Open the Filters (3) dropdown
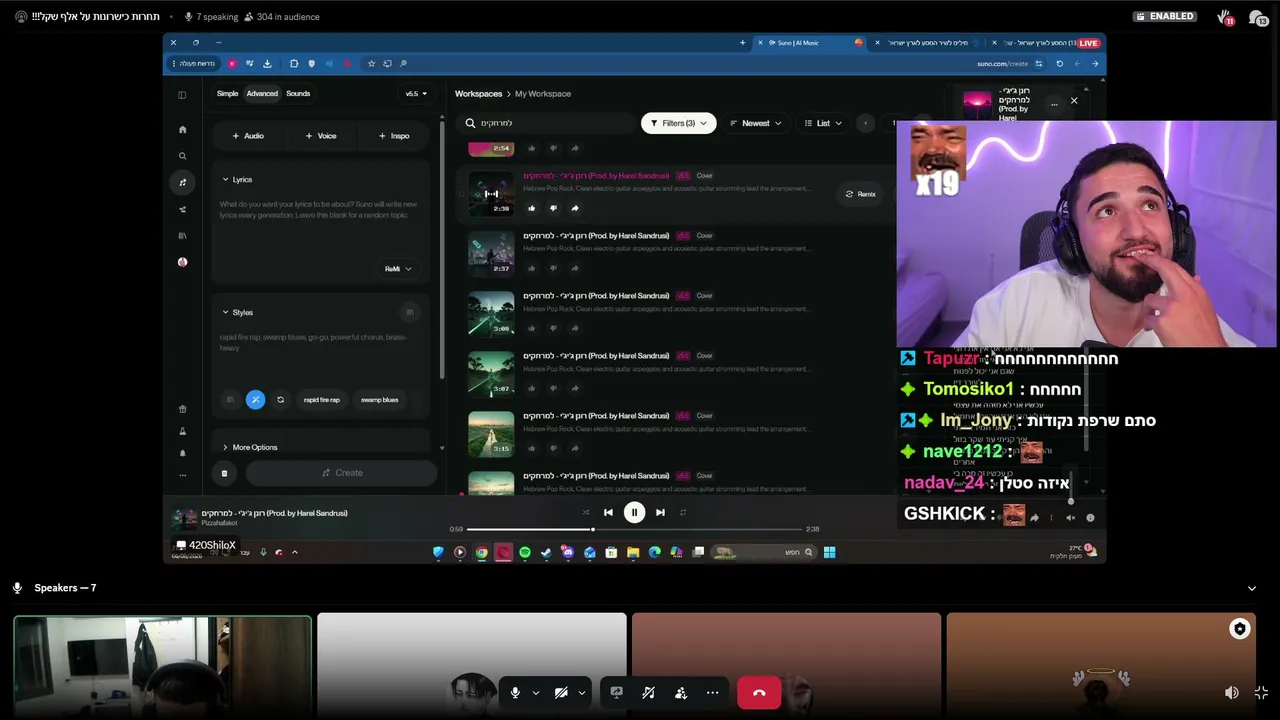1280x720 pixels. tap(678, 123)
